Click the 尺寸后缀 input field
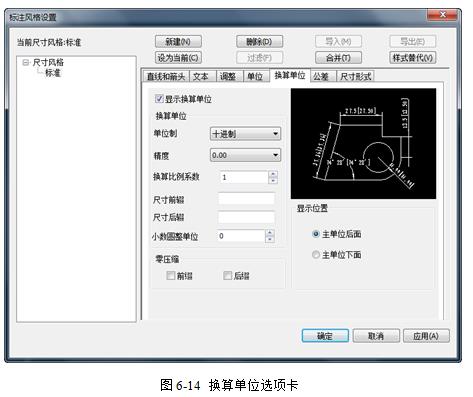Image resolution: width=473 pixels, height=397 pixels. pyautogui.click(x=247, y=217)
